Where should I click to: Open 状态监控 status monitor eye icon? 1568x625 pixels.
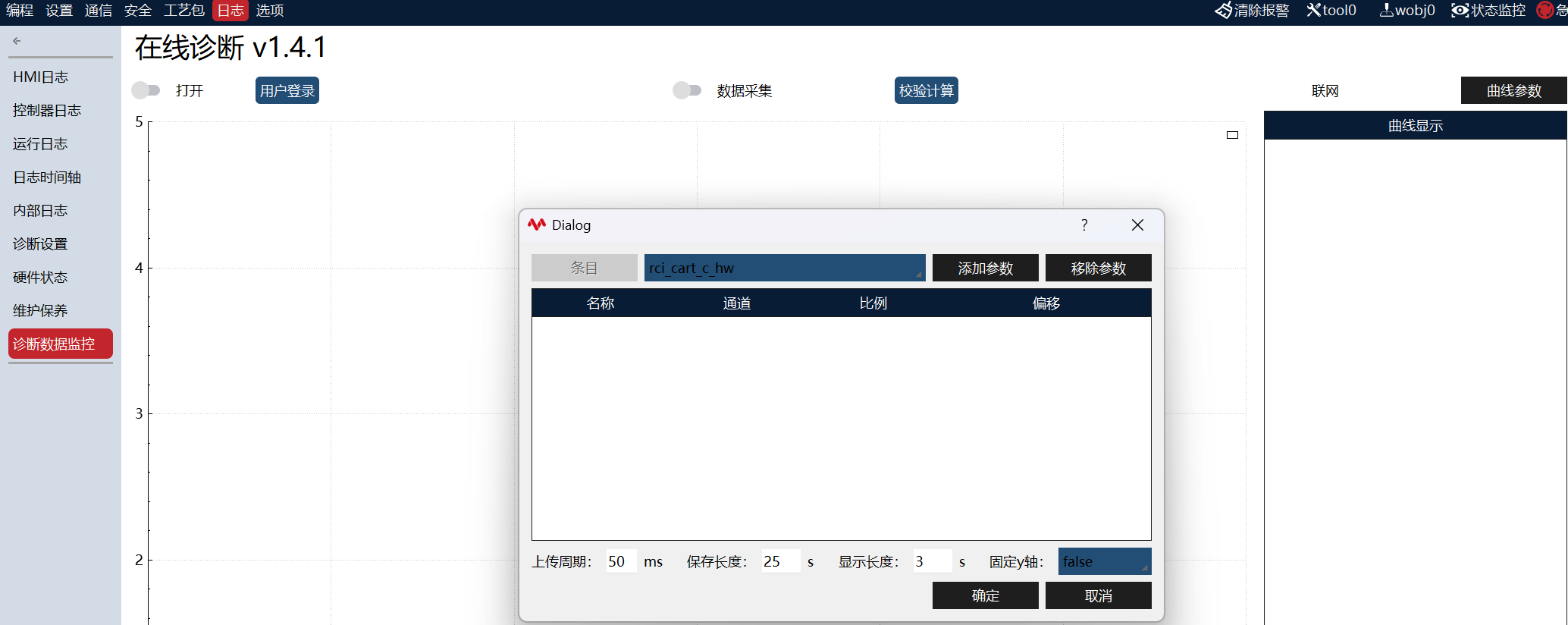[x=1460, y=10]
